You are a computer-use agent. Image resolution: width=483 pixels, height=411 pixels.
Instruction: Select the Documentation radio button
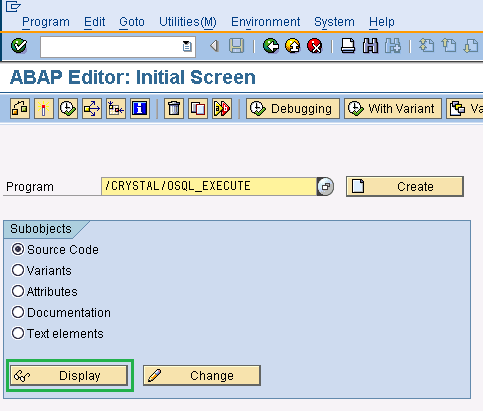click(x=18, y=312)
